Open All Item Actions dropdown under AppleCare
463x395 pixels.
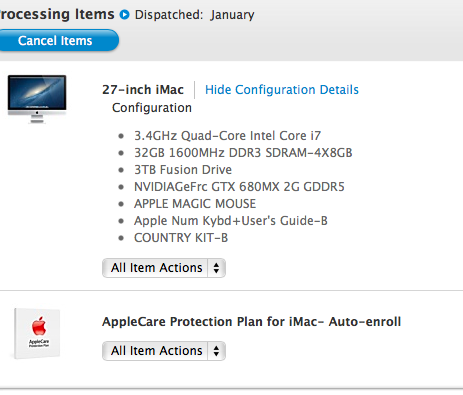point(164,351)
